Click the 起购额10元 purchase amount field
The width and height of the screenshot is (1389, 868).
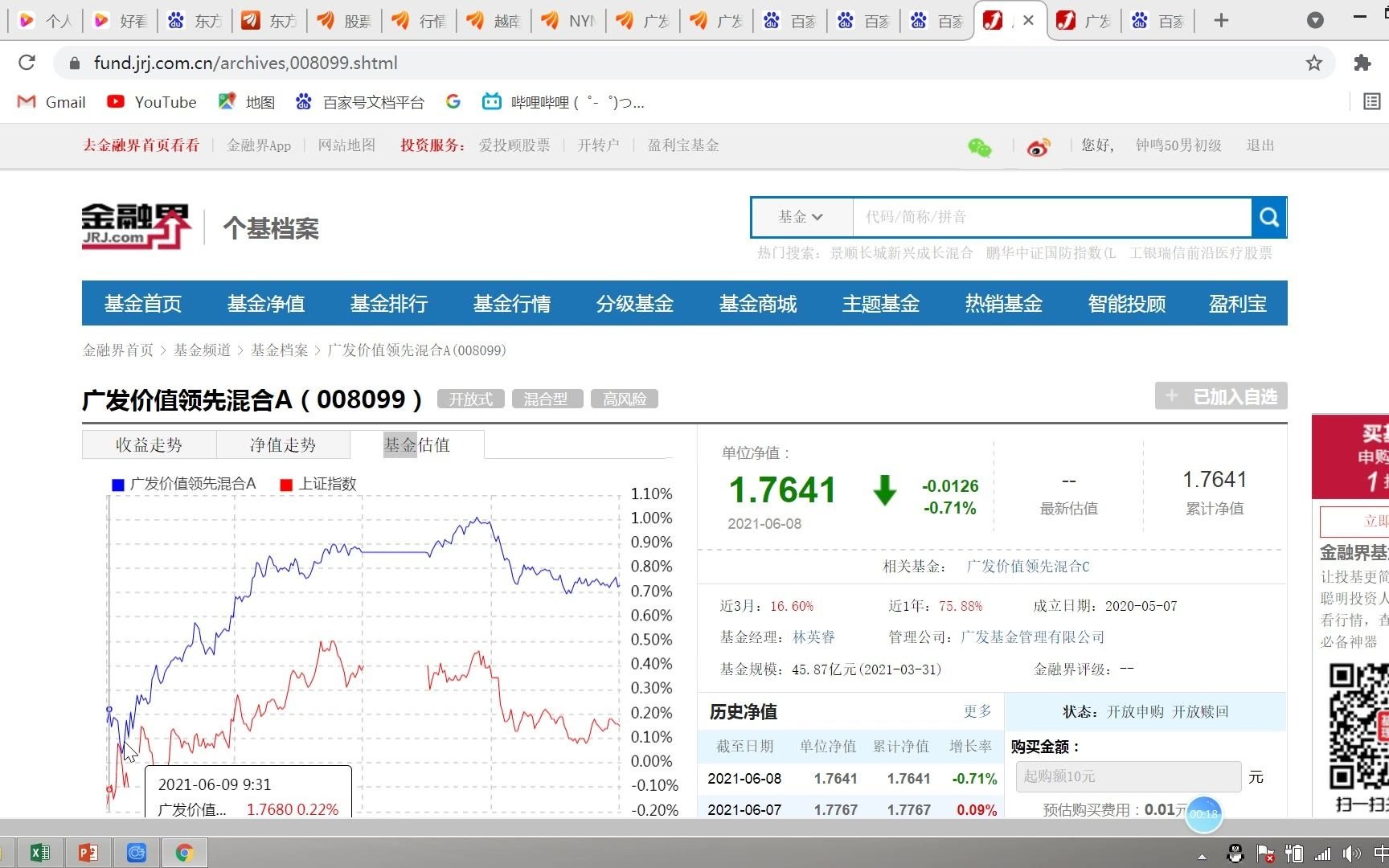(x=1129, y=776)
